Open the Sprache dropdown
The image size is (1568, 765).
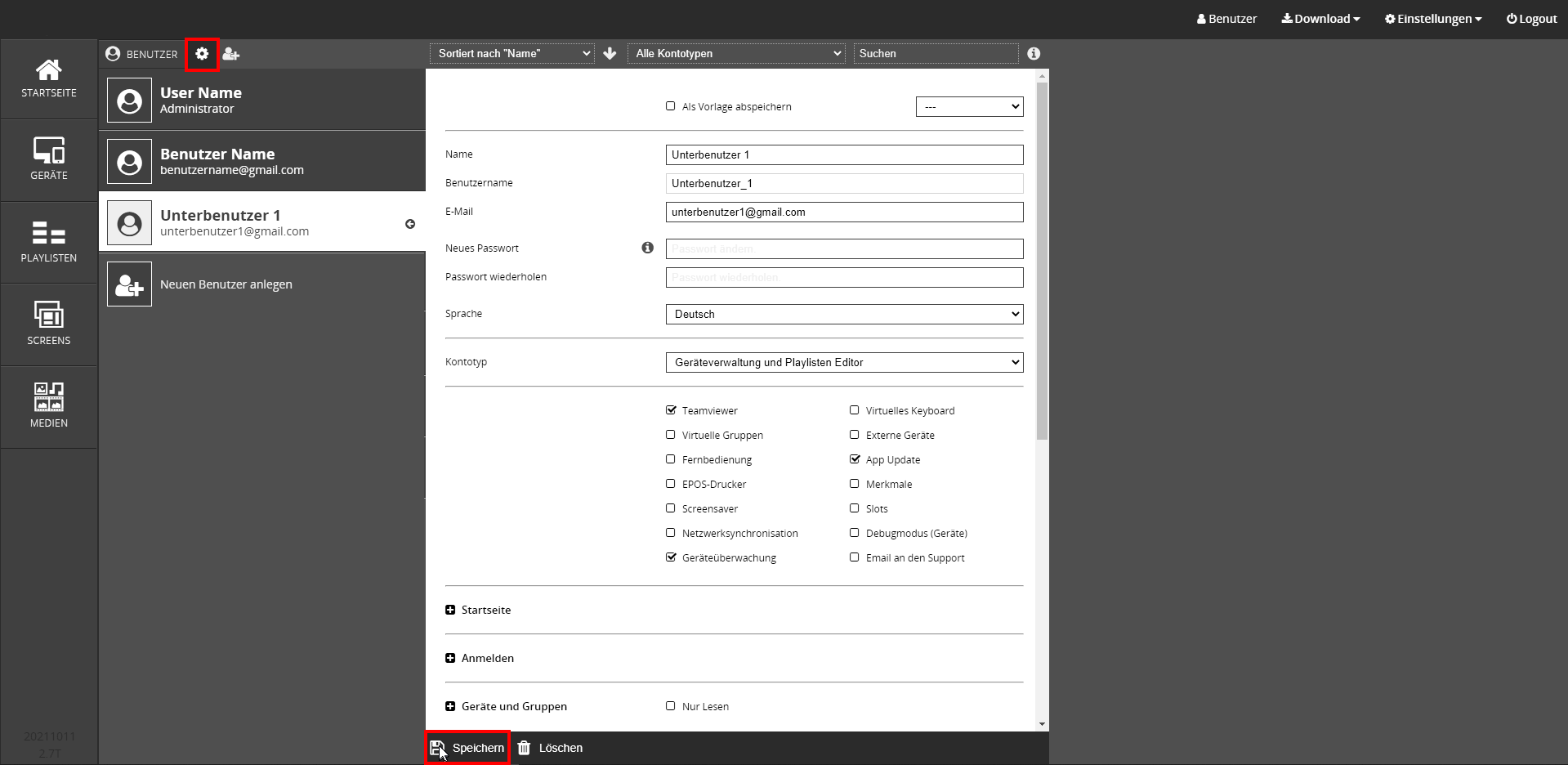pos(844,314)
